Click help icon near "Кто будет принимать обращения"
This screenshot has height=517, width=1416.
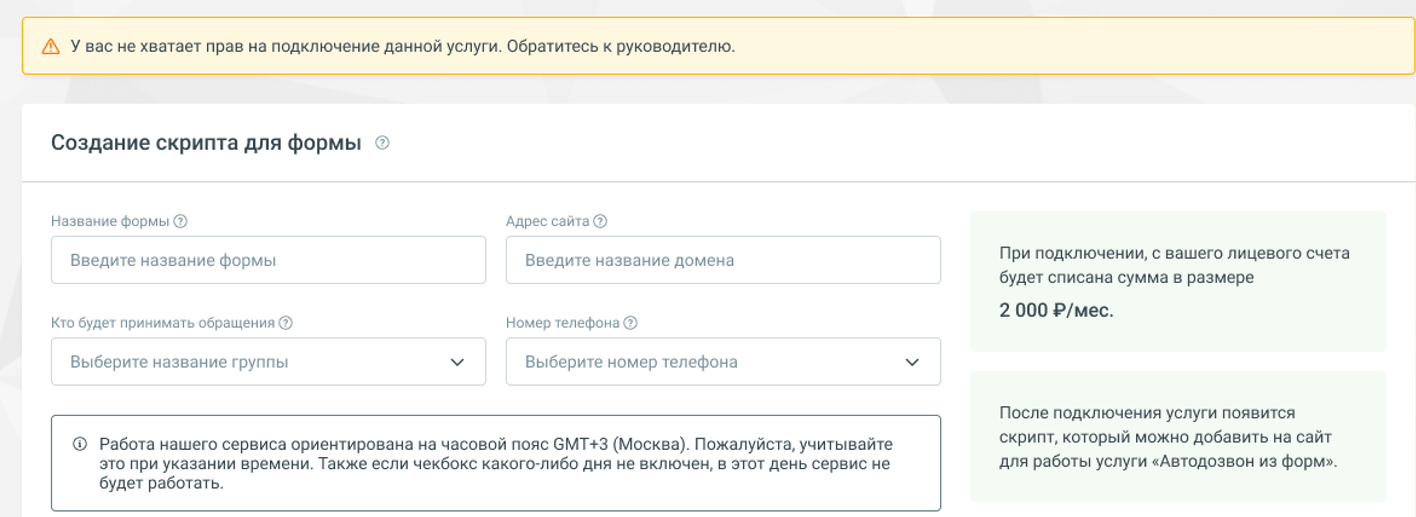click(x=286, y=323)
